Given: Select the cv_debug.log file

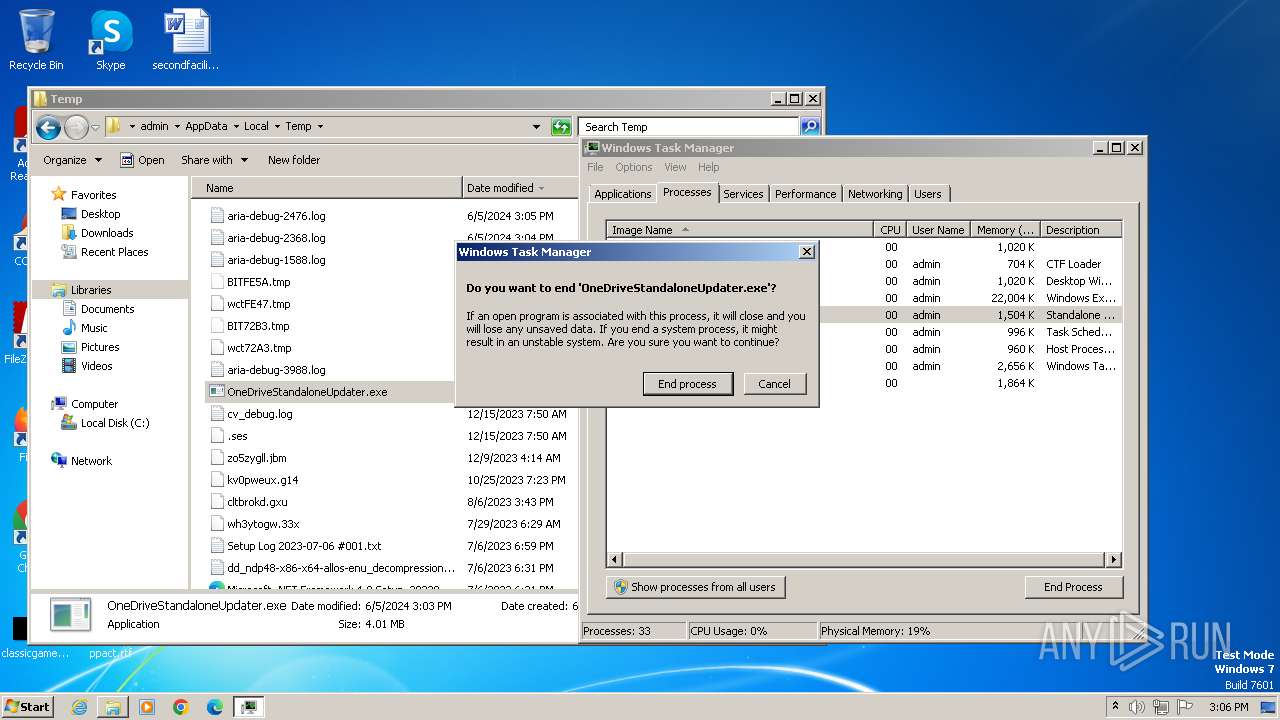Looking at the screenshot, I should 260,414.
